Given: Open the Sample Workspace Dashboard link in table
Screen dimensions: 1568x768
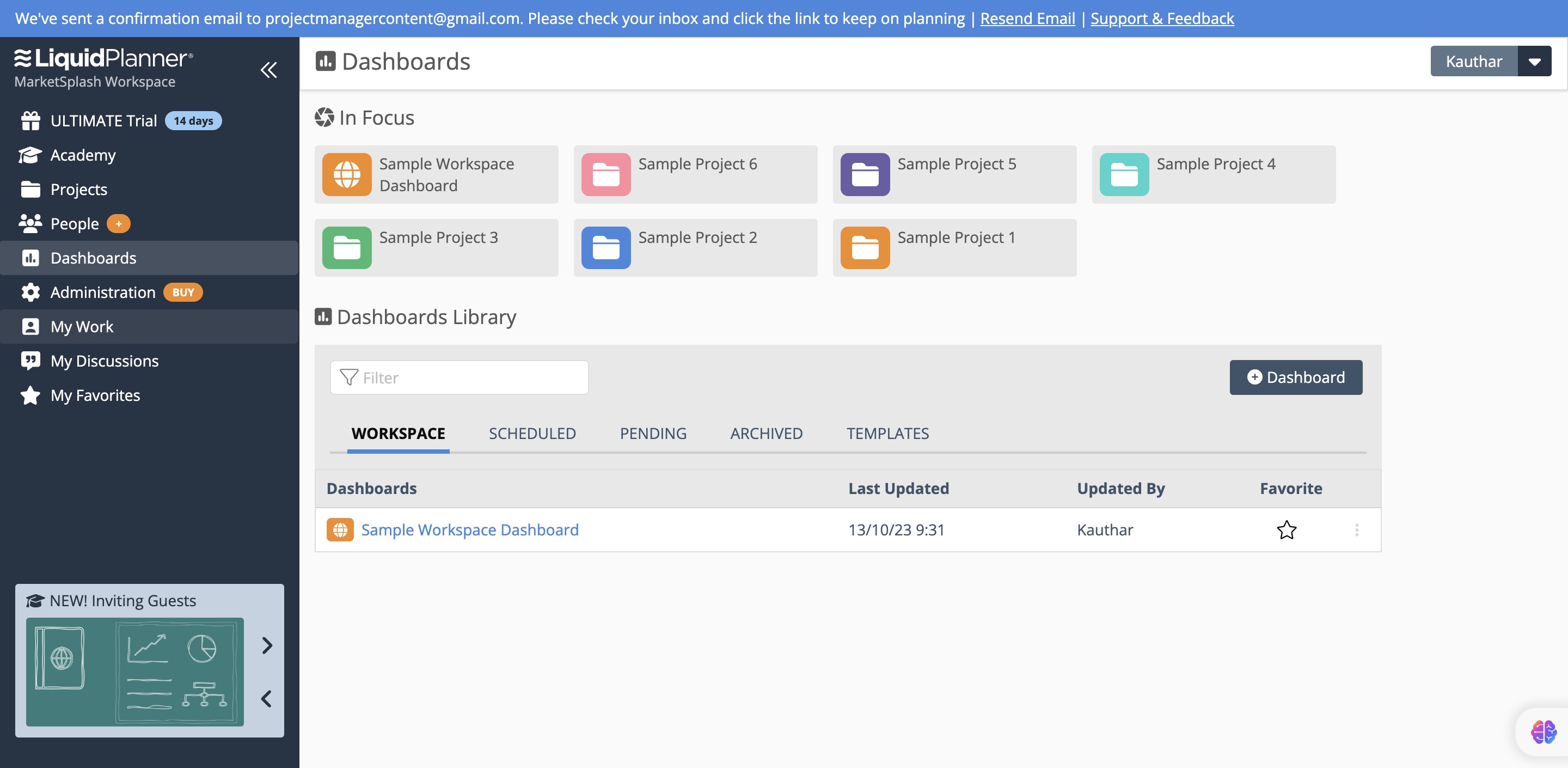Looking at the screenshot, I should 469,530.
